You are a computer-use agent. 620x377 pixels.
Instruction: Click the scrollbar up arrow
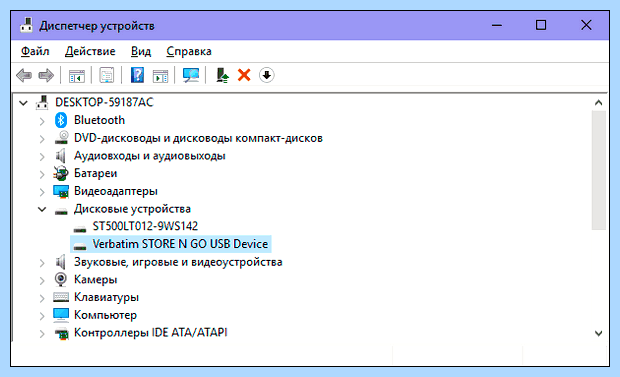[599, 103]
